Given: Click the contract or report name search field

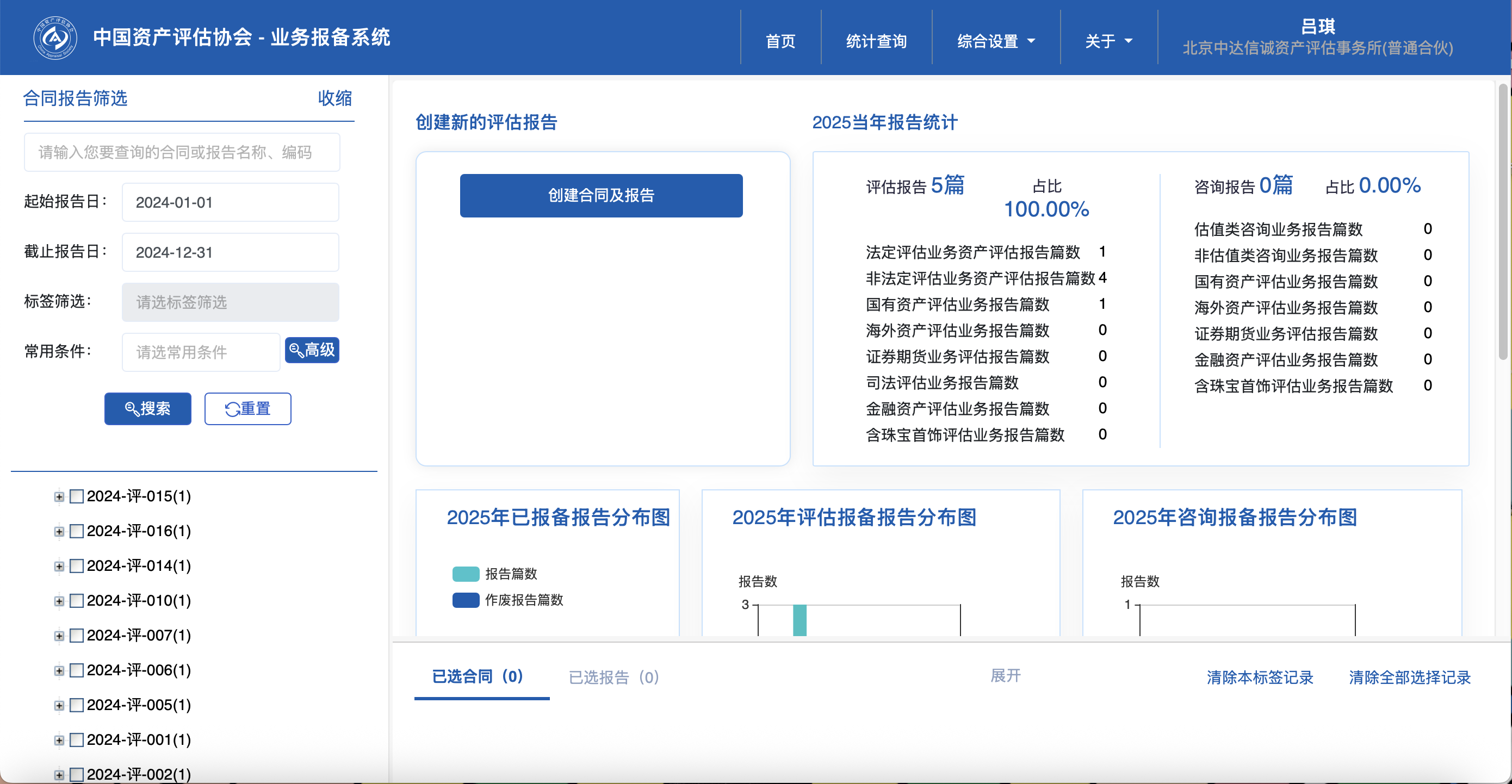Looking at the screenshot, I should click(181, 153).
